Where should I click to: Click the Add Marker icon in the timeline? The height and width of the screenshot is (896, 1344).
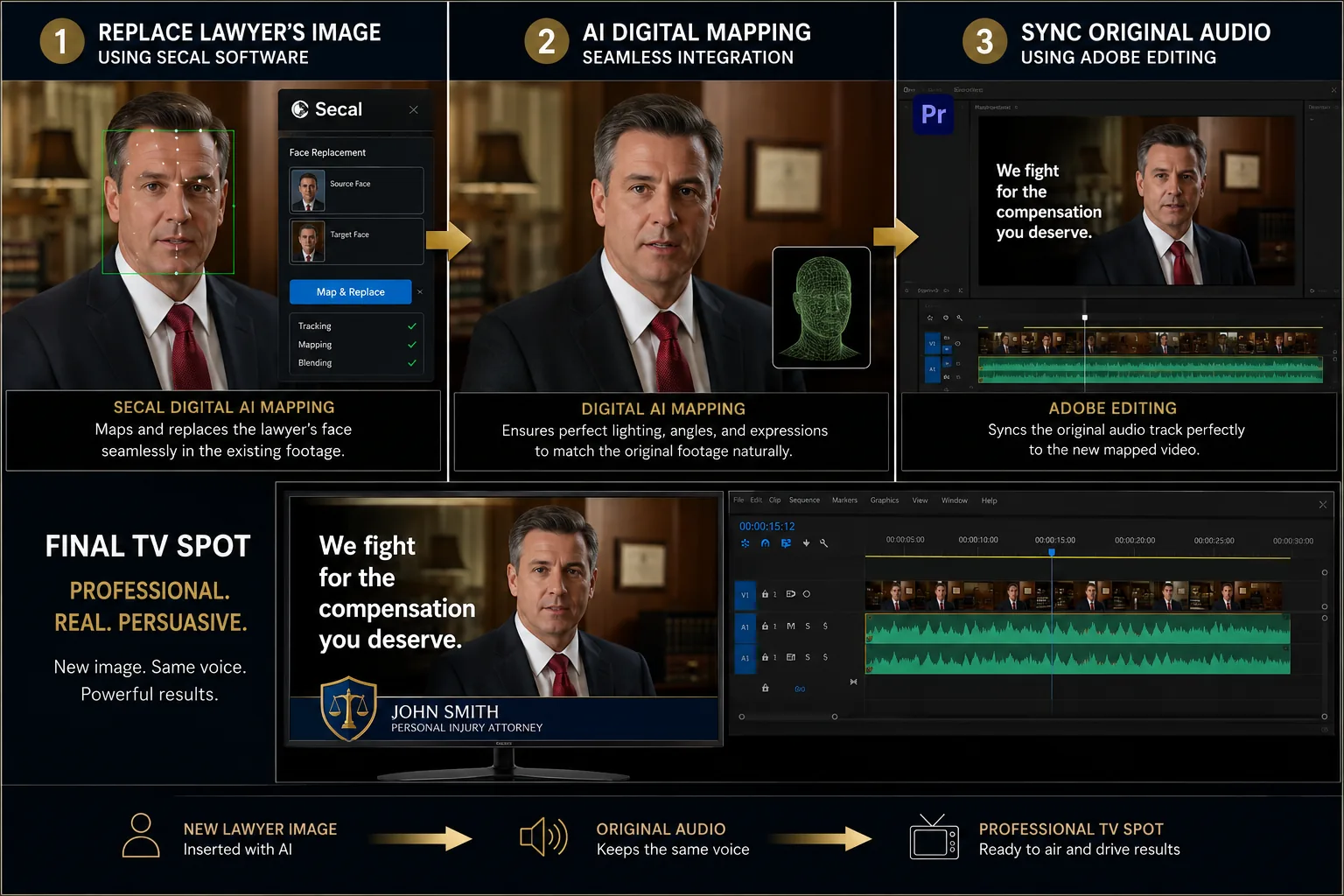tap(806, 543)
